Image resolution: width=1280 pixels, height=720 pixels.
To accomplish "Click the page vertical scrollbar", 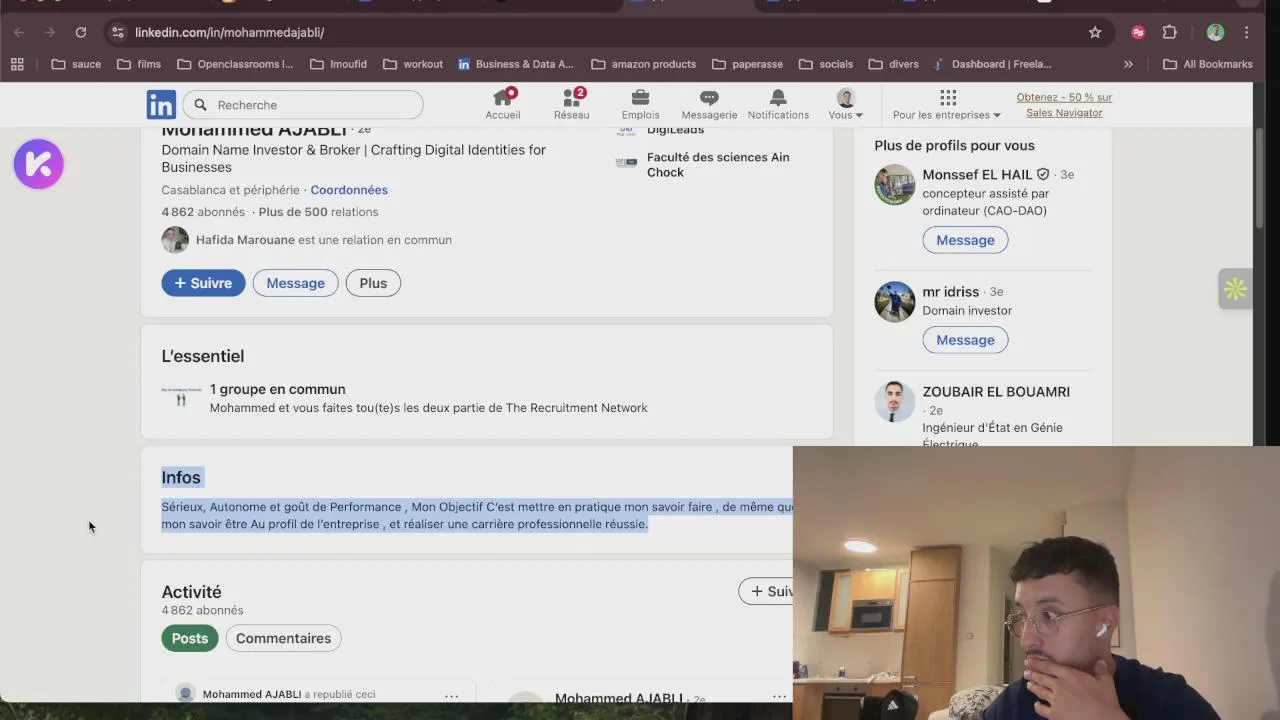I will pyautogui.click(x=1259, y=180).
